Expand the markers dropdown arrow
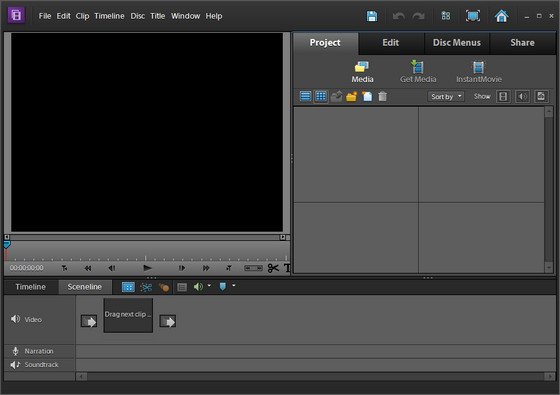 point(234,285)
